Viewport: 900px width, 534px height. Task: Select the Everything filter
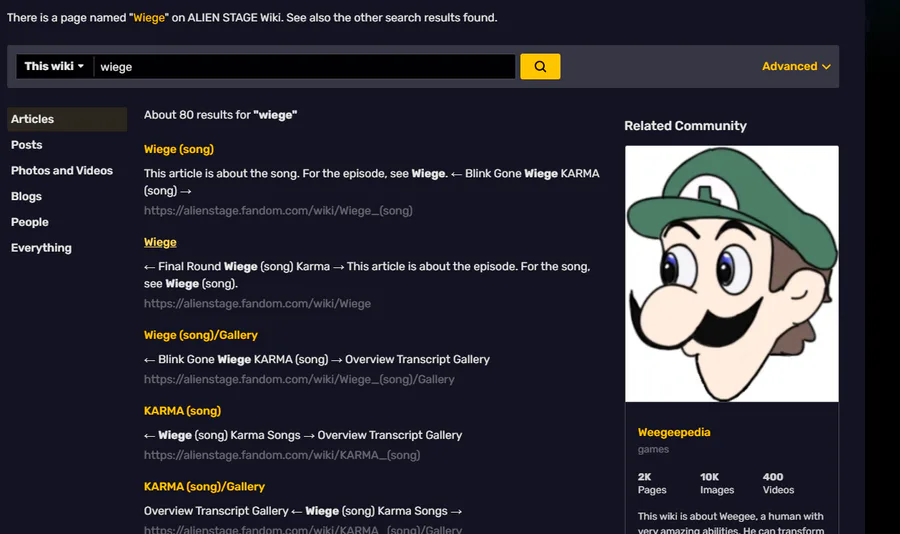pos(41,248)
